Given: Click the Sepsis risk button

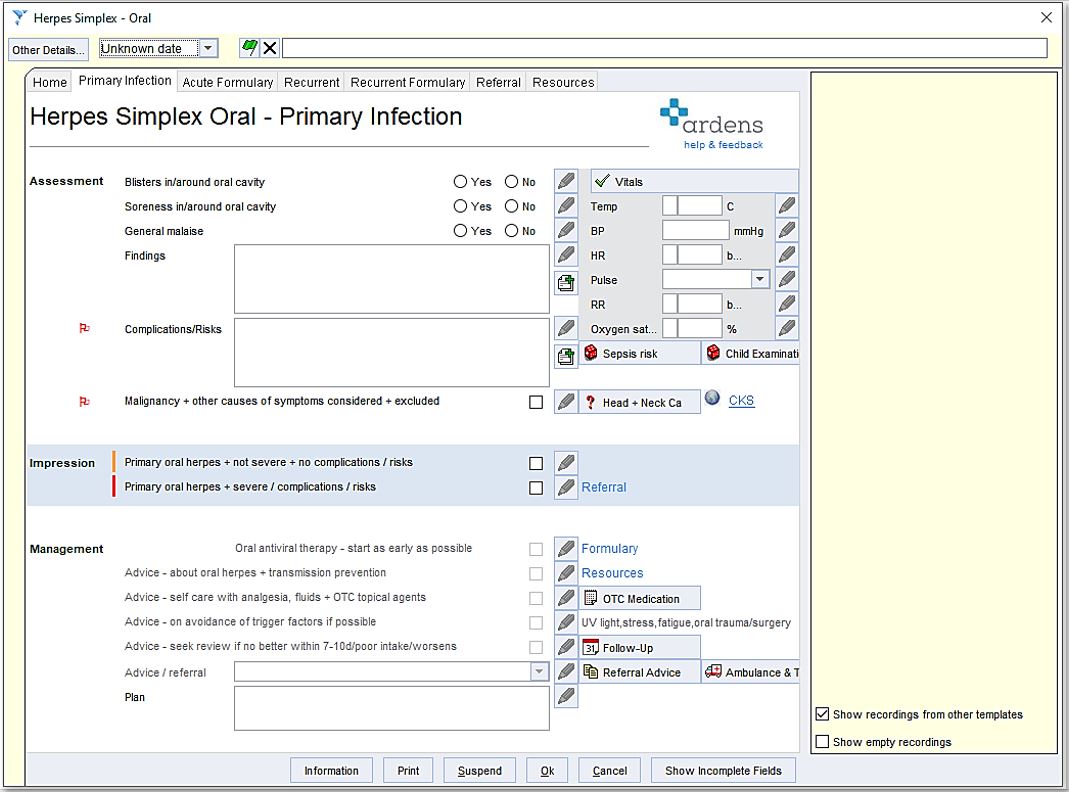Looking at the screenshot, I should [x=639, y=354].
